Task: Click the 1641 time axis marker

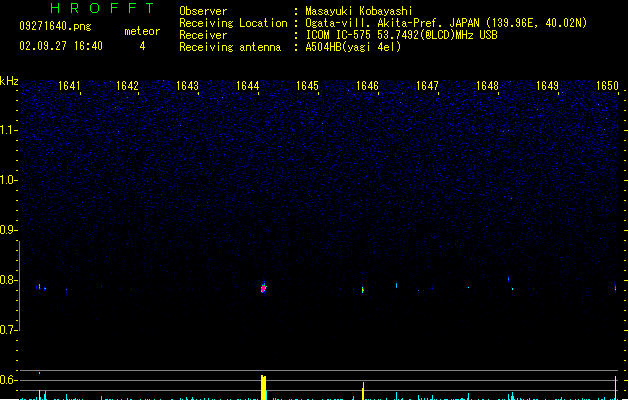Action: pyautogui.click(x=69, y=86)
